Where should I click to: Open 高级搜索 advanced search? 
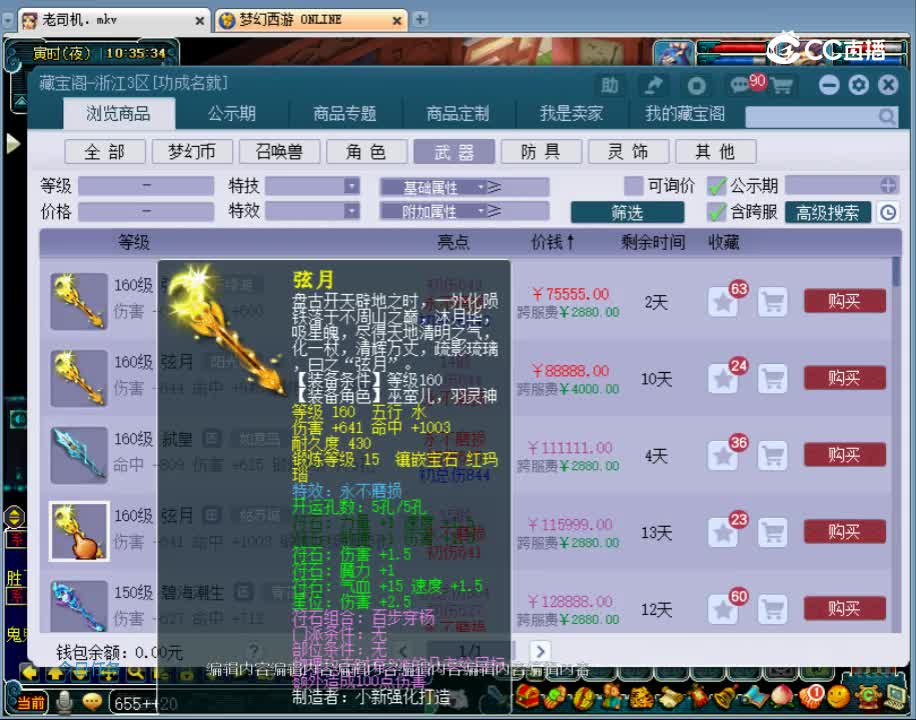click(827, 212)
